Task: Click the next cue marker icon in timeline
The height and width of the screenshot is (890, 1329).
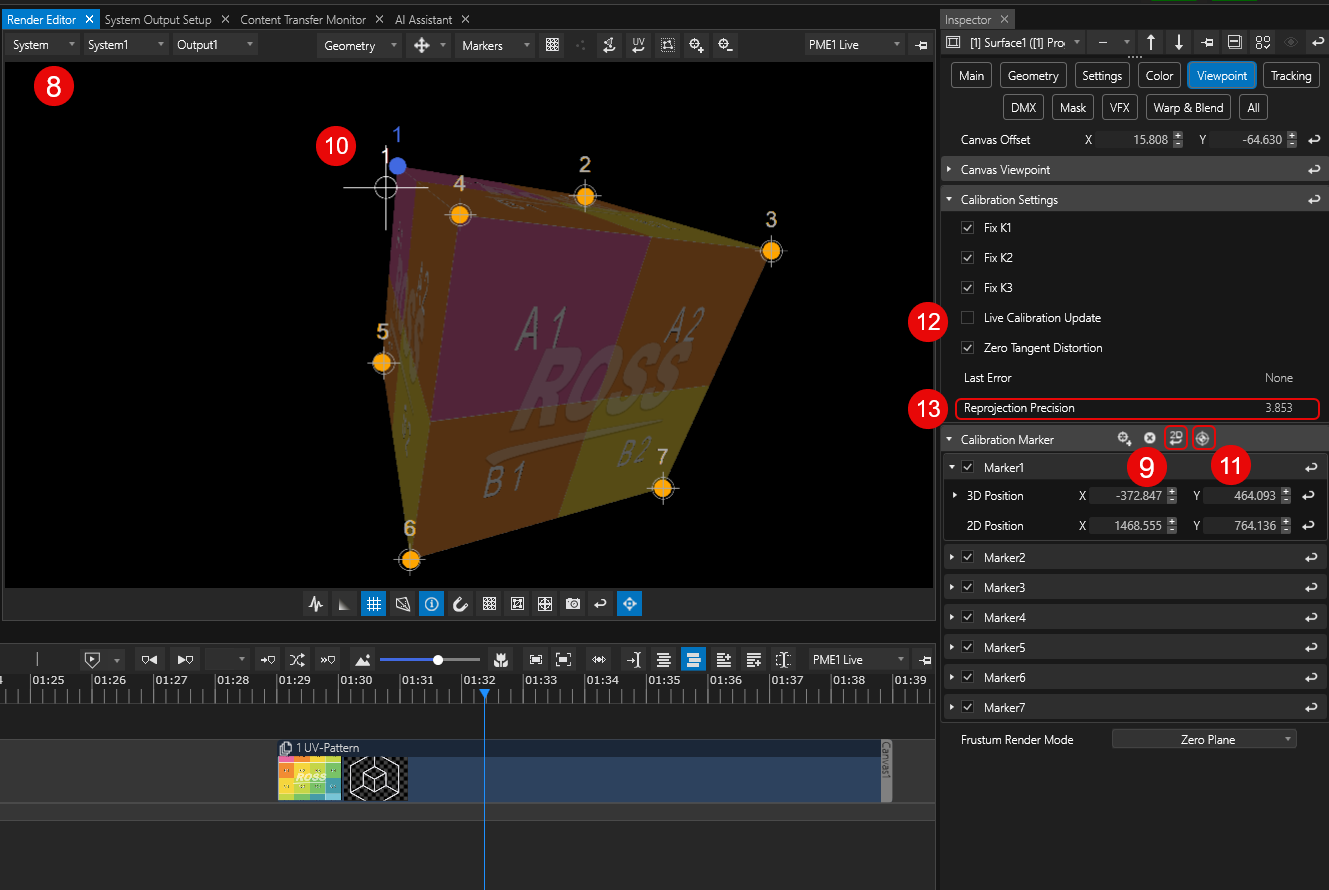Action: 185,660
